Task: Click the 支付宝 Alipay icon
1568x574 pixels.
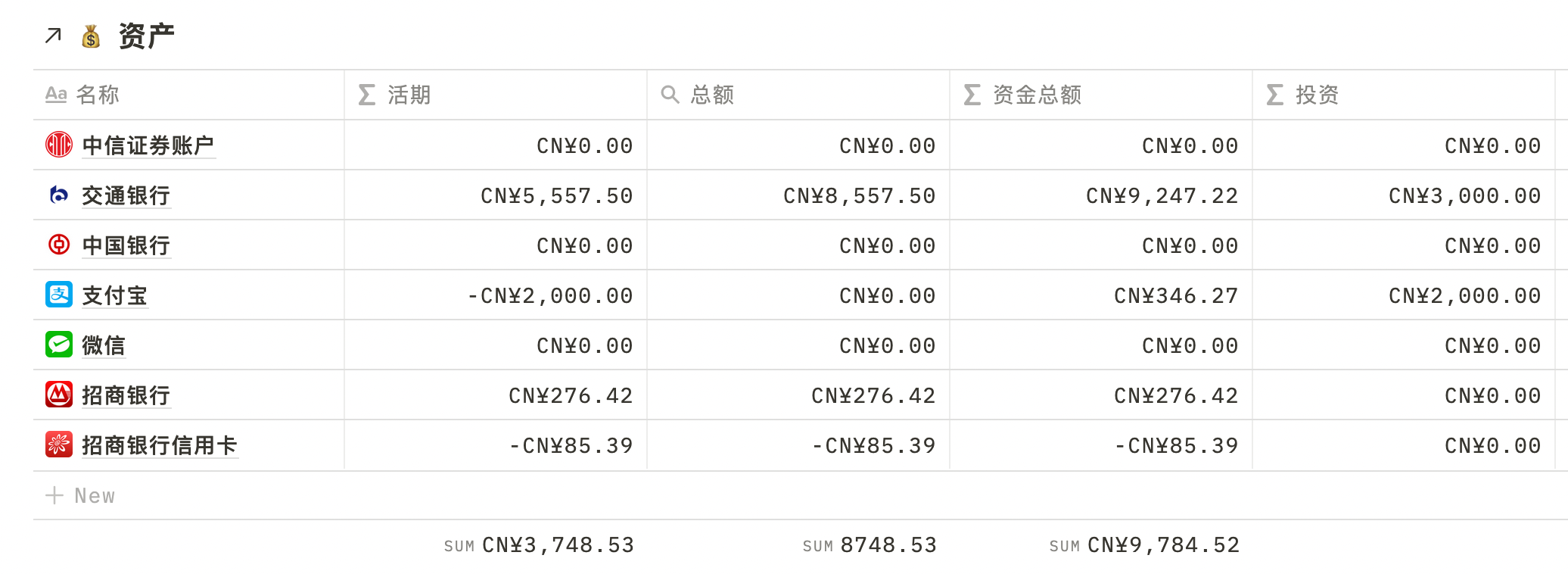Action: click(59, 295)
